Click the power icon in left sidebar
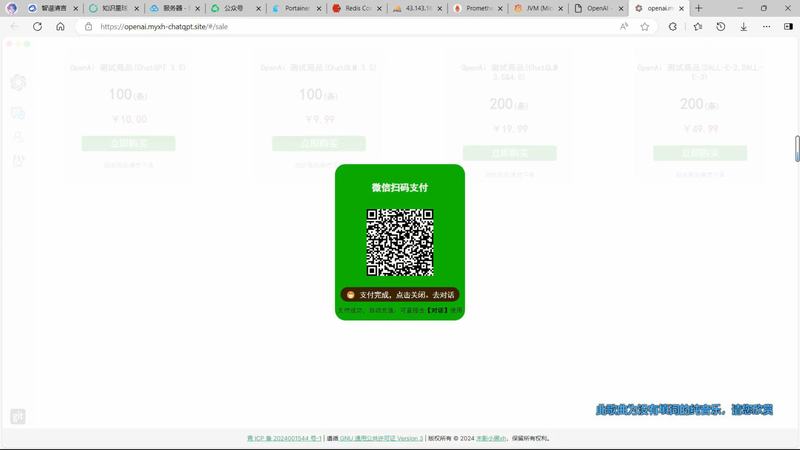The width and height of the screenshot is (800, 450). pyautogui.click(x=18, y=161)
